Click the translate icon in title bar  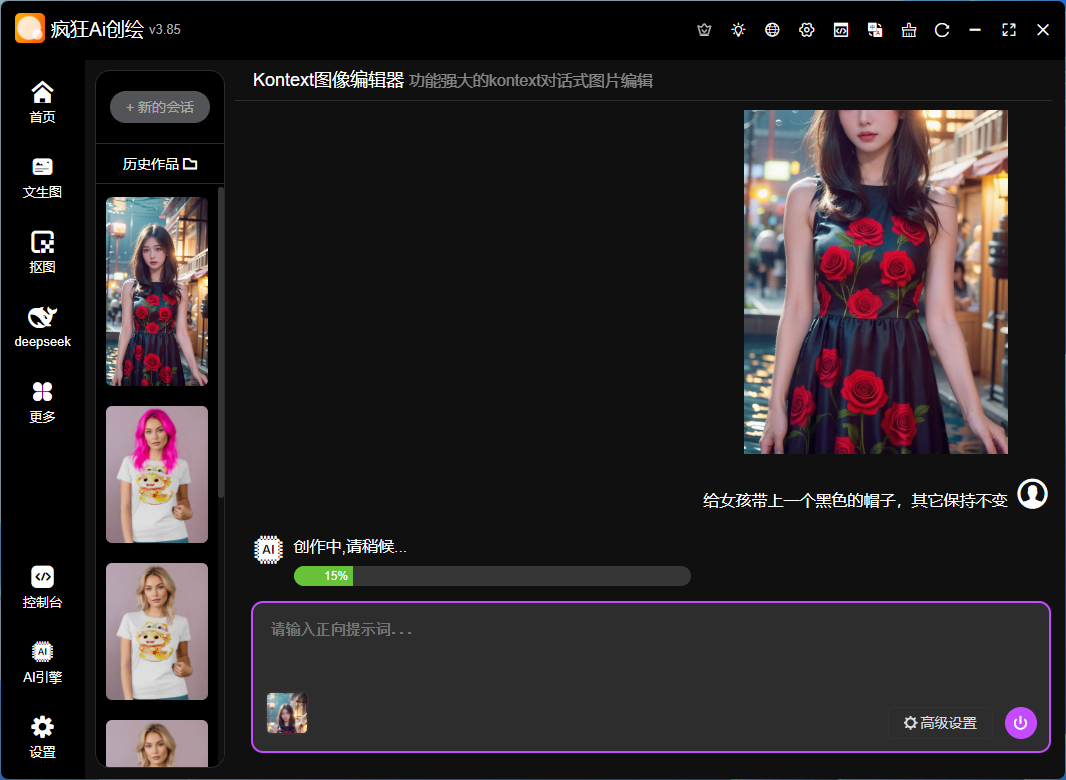875,30
